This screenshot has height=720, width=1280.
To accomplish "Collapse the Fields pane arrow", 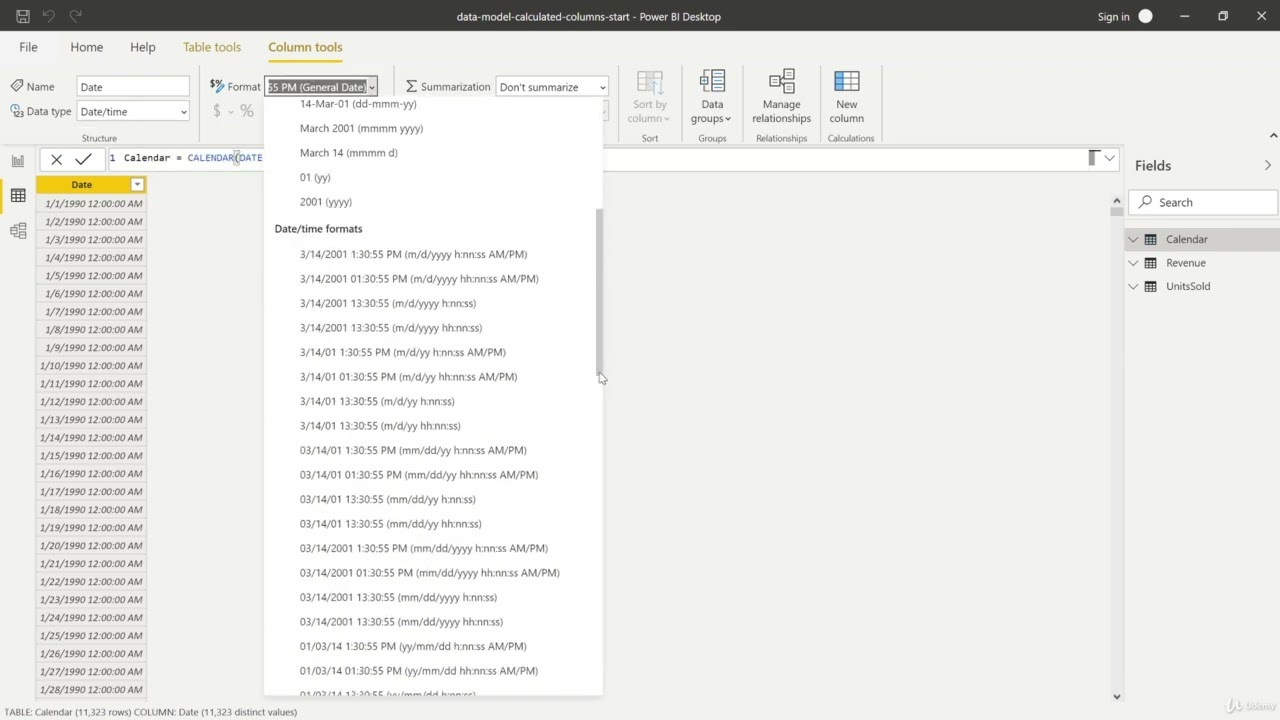I will point(1267,166).
